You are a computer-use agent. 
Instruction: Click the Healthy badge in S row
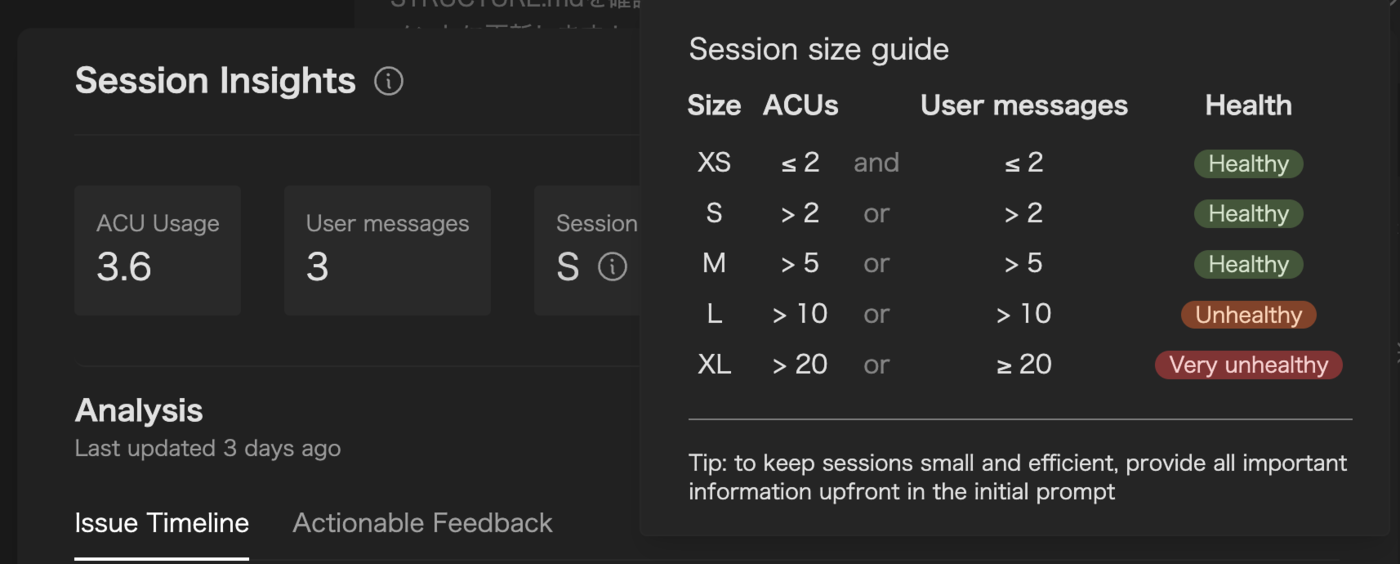pos(1248,214)
